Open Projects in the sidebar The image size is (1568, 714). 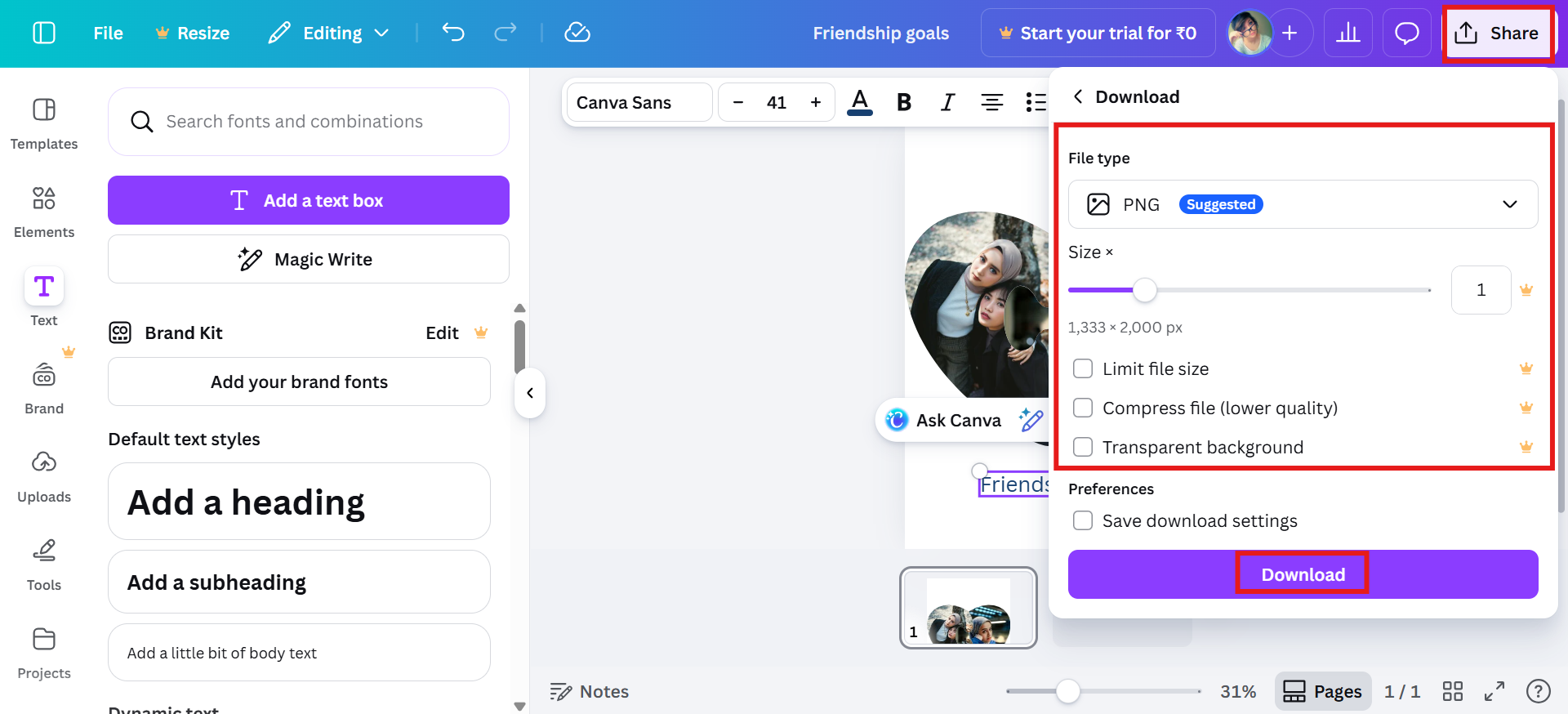pyautogui.click(x=44, y=653)
